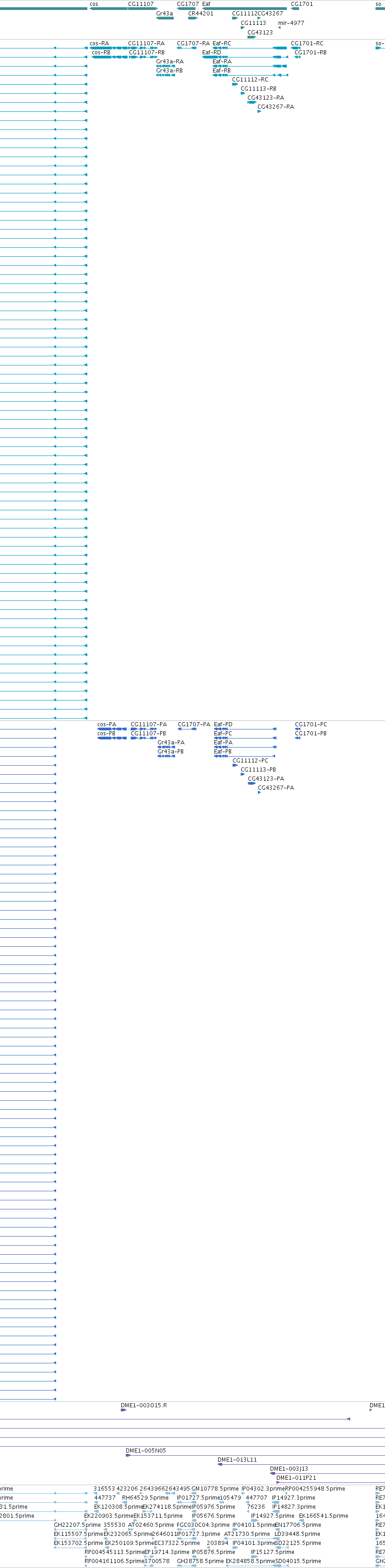The height and width of the screenshot is (1568, 385).
Task: Select the CG11107-PA protein label
Action: click(148, 725)
